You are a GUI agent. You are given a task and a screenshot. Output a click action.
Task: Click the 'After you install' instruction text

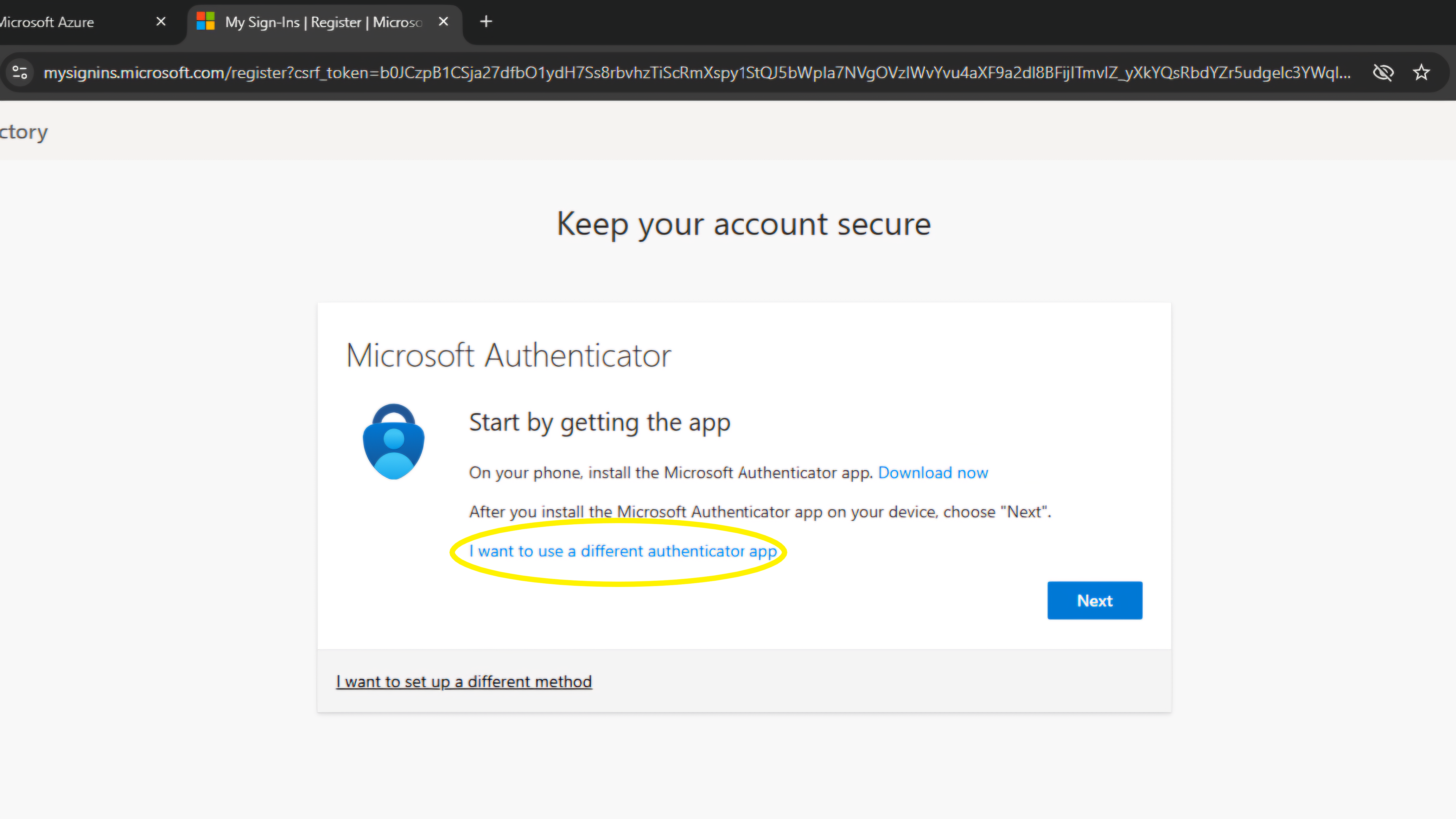click(x=760, y=512)
